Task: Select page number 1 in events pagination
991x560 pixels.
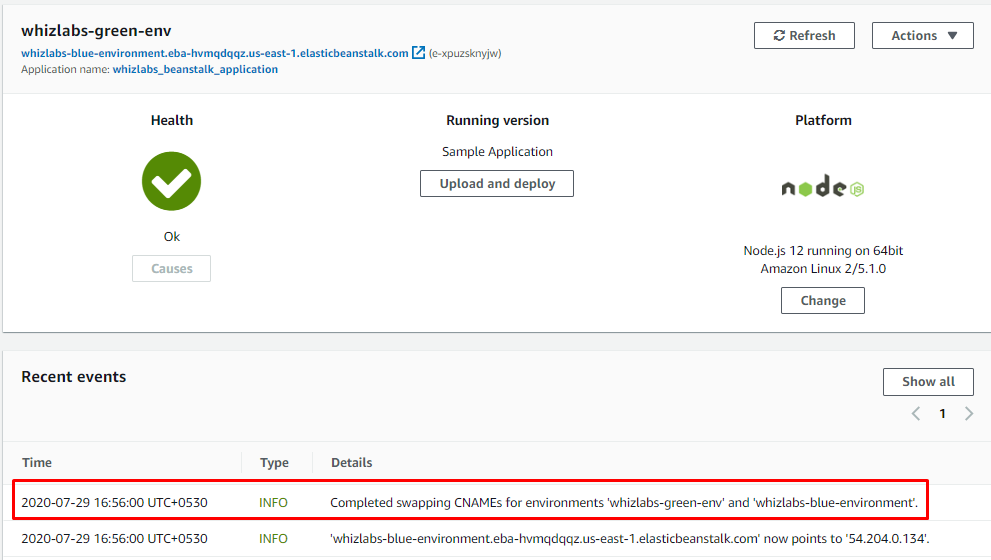Action: (x=942, y=414)
